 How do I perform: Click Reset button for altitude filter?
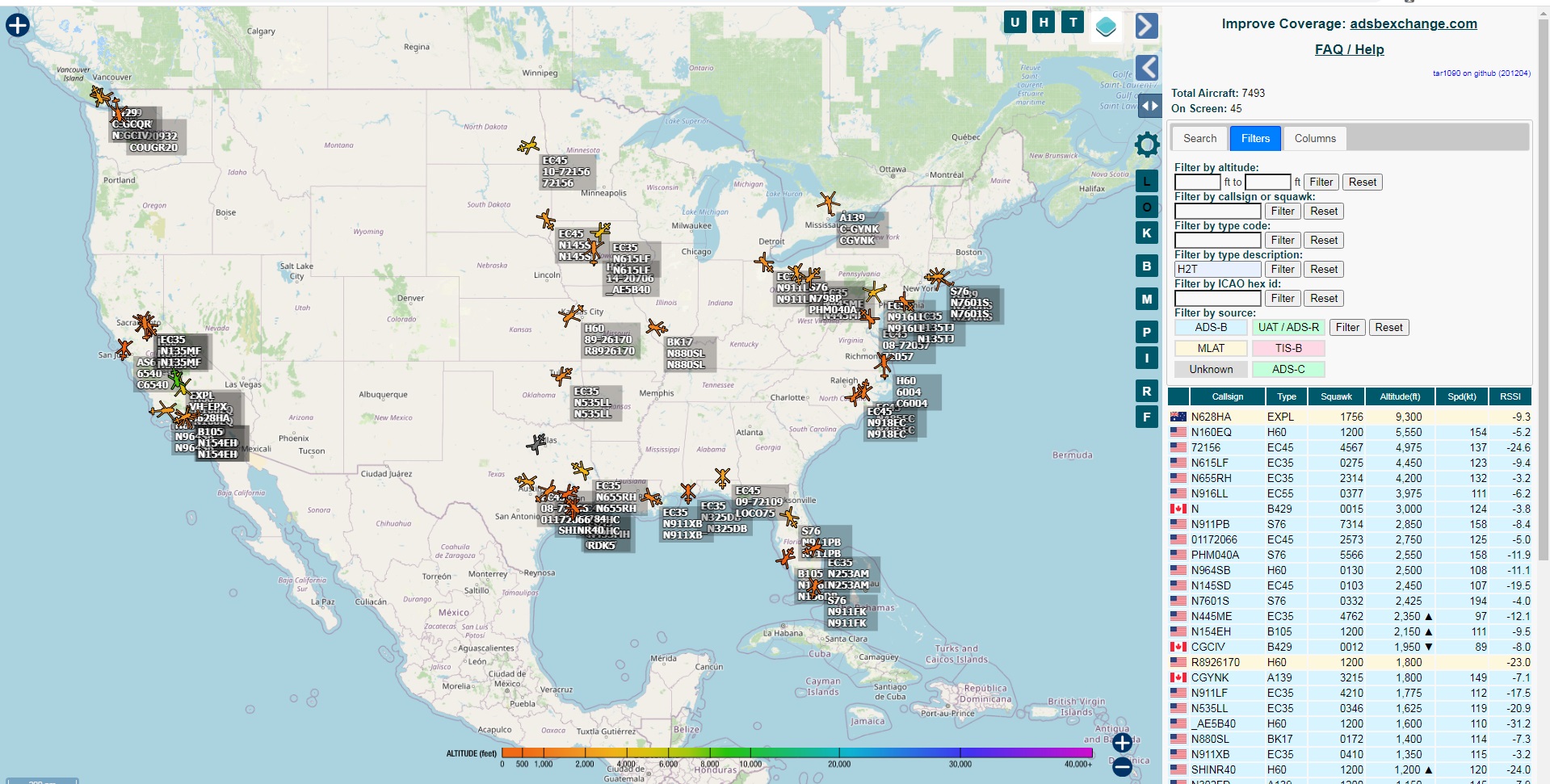click(x=1362, y=182)
